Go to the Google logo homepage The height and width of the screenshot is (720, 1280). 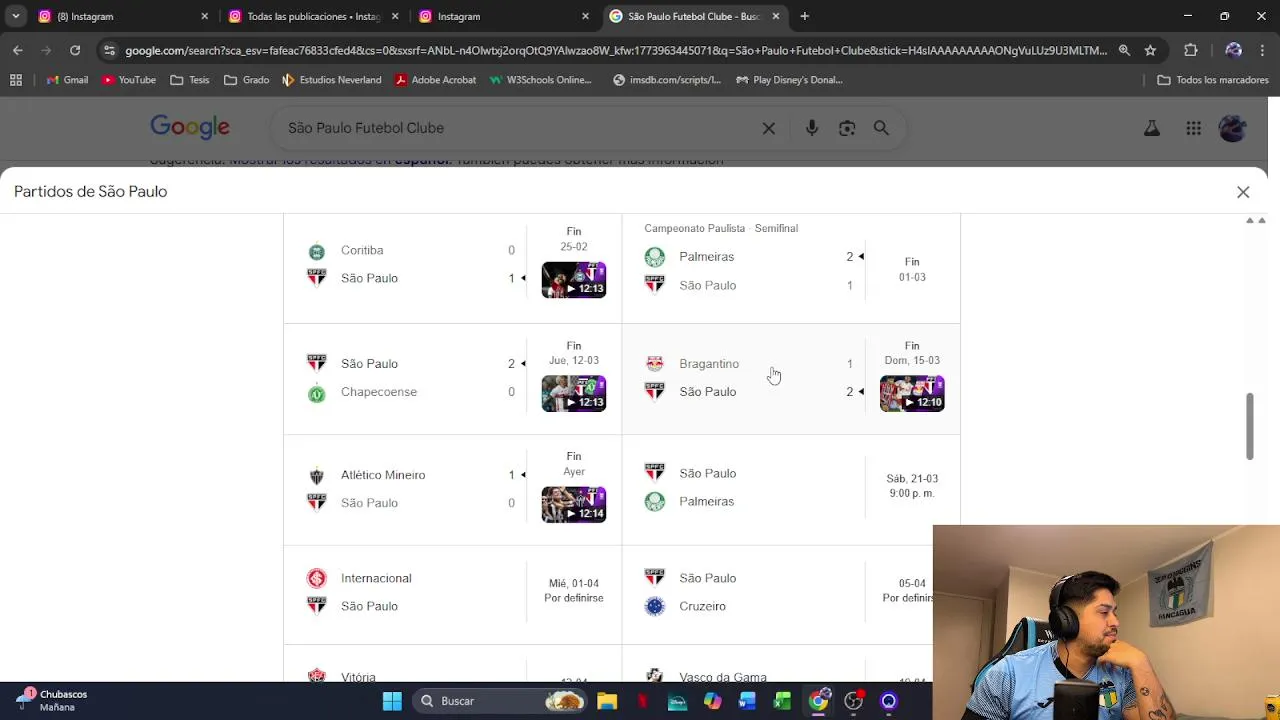tap(190, 127)
